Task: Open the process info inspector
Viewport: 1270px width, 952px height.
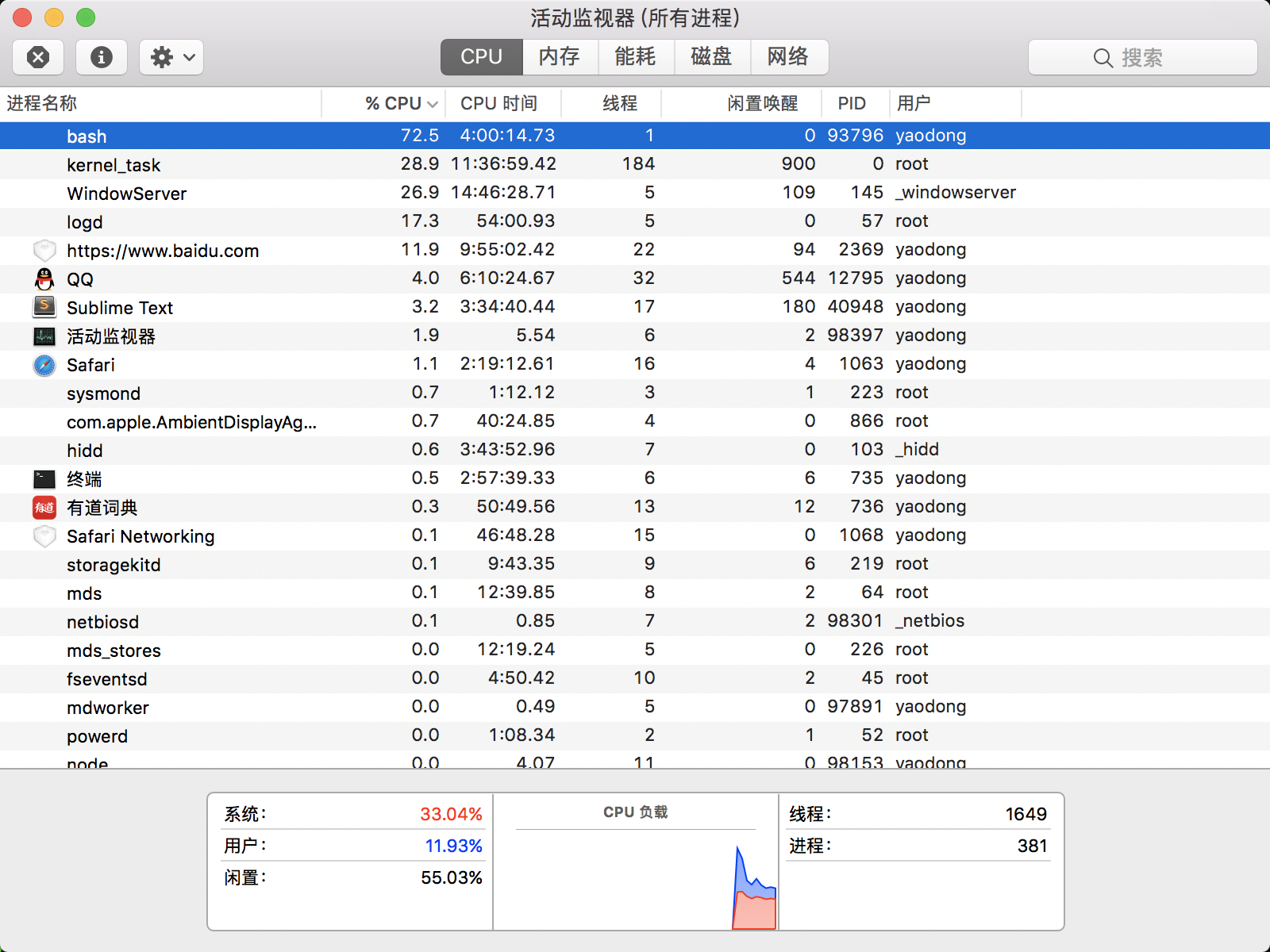Action: pyautogui.click(x=102, y=57)
